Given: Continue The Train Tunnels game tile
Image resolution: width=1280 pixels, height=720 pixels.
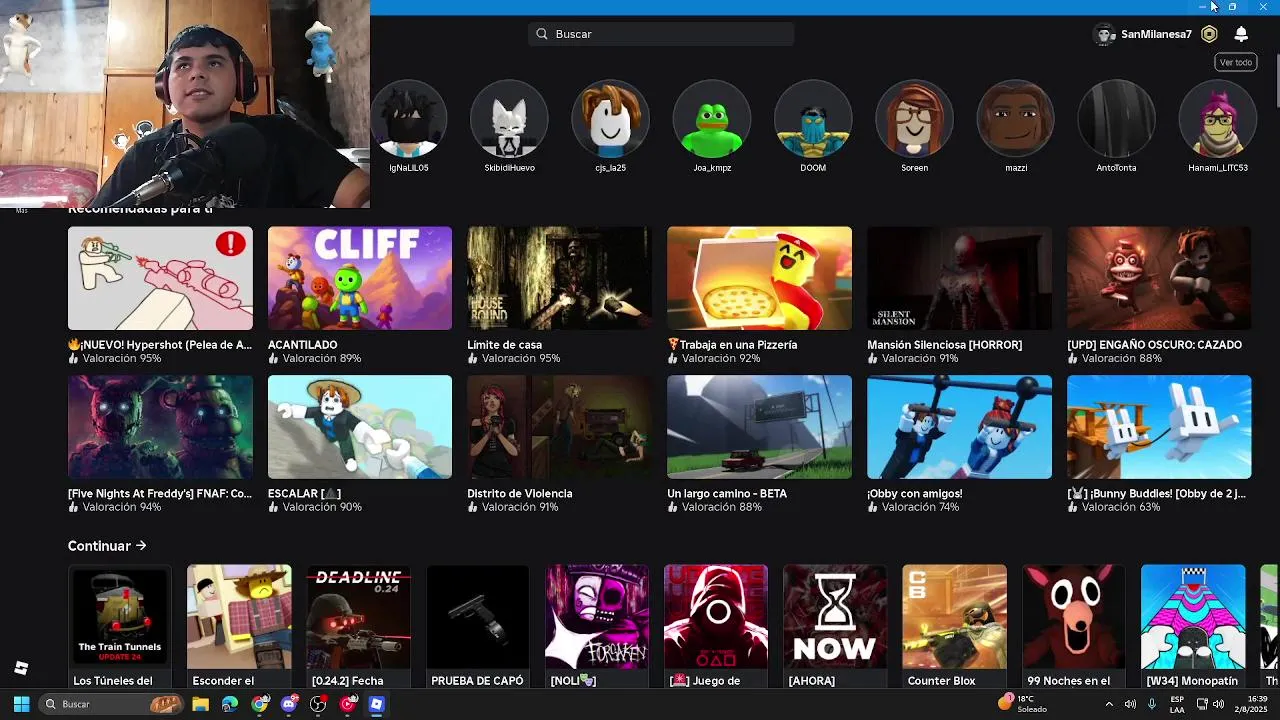Looking at the screenshot, I should coord(120,617).
